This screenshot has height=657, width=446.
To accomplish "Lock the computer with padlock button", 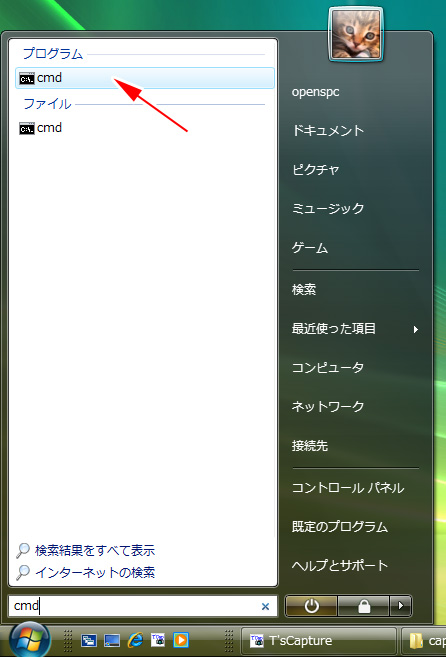I will [x=364, y=606].
